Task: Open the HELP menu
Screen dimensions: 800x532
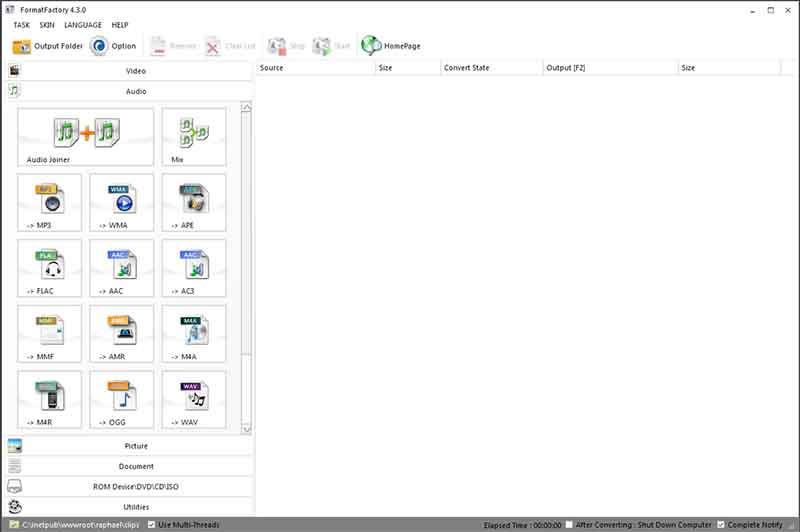Action: tap(120, 25)
